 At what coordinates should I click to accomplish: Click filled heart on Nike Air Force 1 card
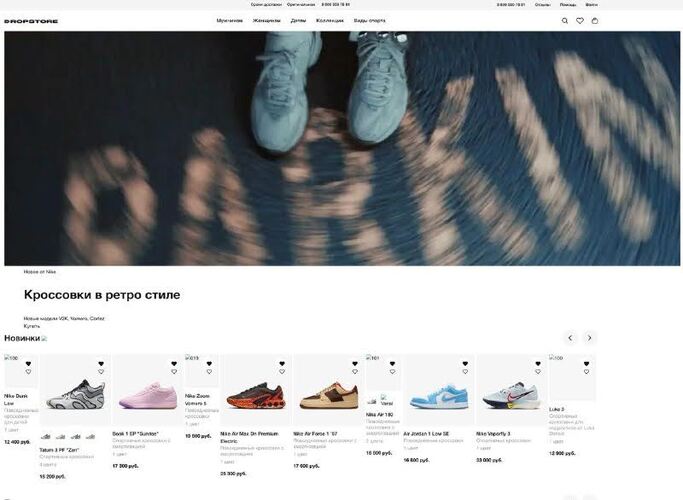(355, 364)
